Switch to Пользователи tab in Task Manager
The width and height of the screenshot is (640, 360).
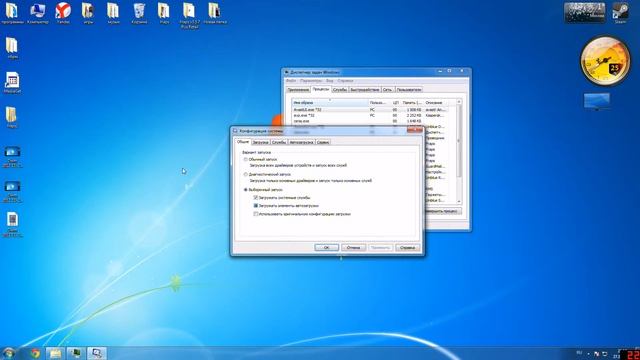click(409, 90)
